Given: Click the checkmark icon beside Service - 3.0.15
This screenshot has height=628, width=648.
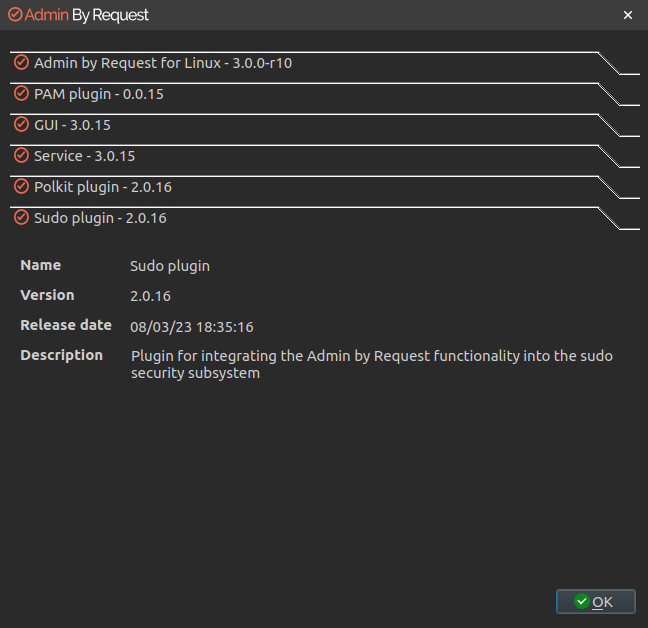Looking at the screenshot, I should point(21,155).
